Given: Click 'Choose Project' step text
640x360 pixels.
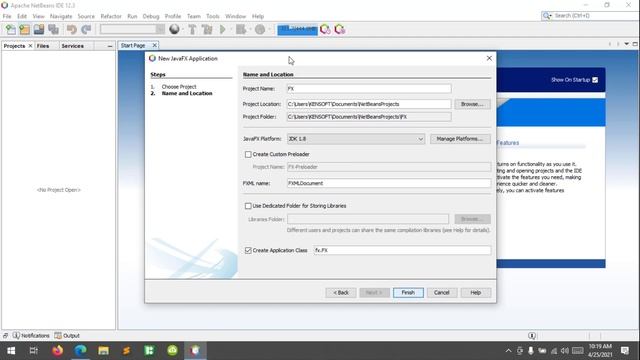Looking at the screenshot, I should pyautogui.click(x=179, y=87).
